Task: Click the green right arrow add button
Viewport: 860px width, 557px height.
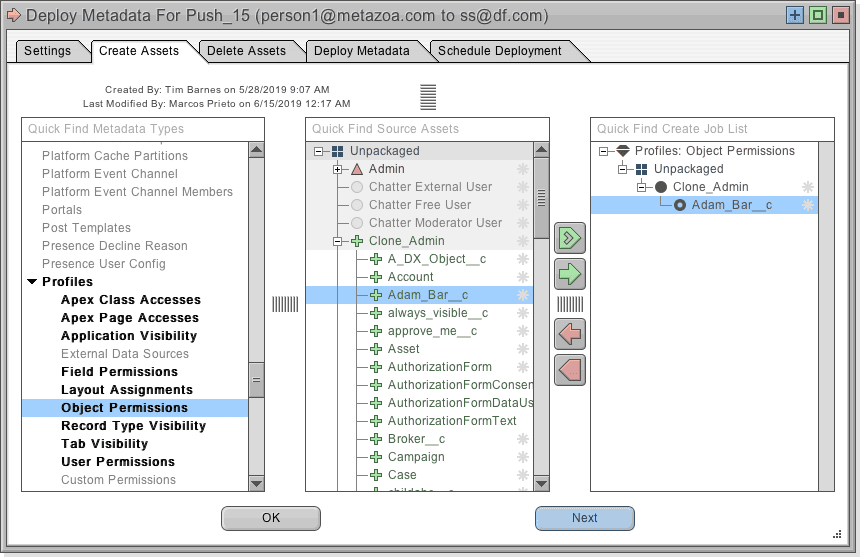Action: pos(570,274)
